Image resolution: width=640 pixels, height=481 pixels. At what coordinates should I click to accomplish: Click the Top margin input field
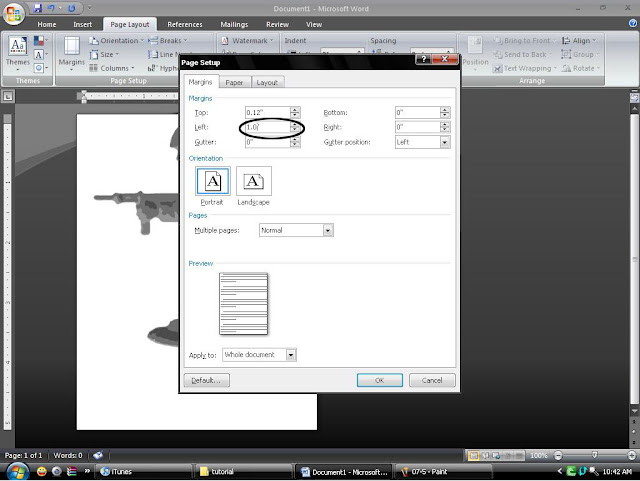coord(268,112)
